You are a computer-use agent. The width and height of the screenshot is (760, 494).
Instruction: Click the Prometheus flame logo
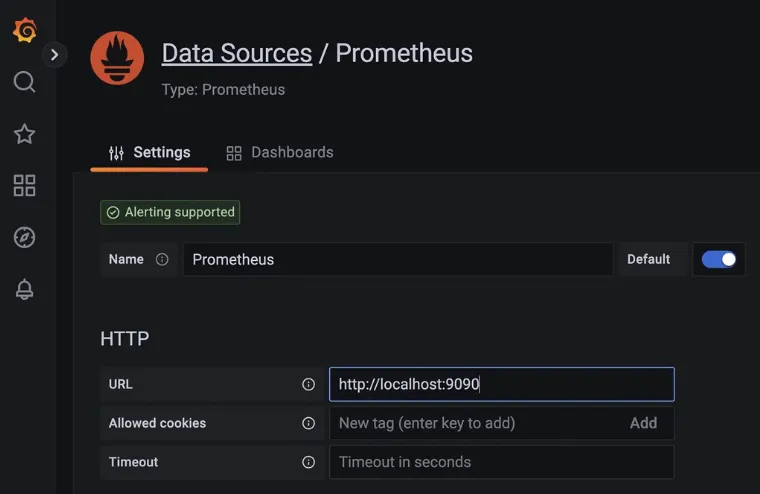point(117,58)
